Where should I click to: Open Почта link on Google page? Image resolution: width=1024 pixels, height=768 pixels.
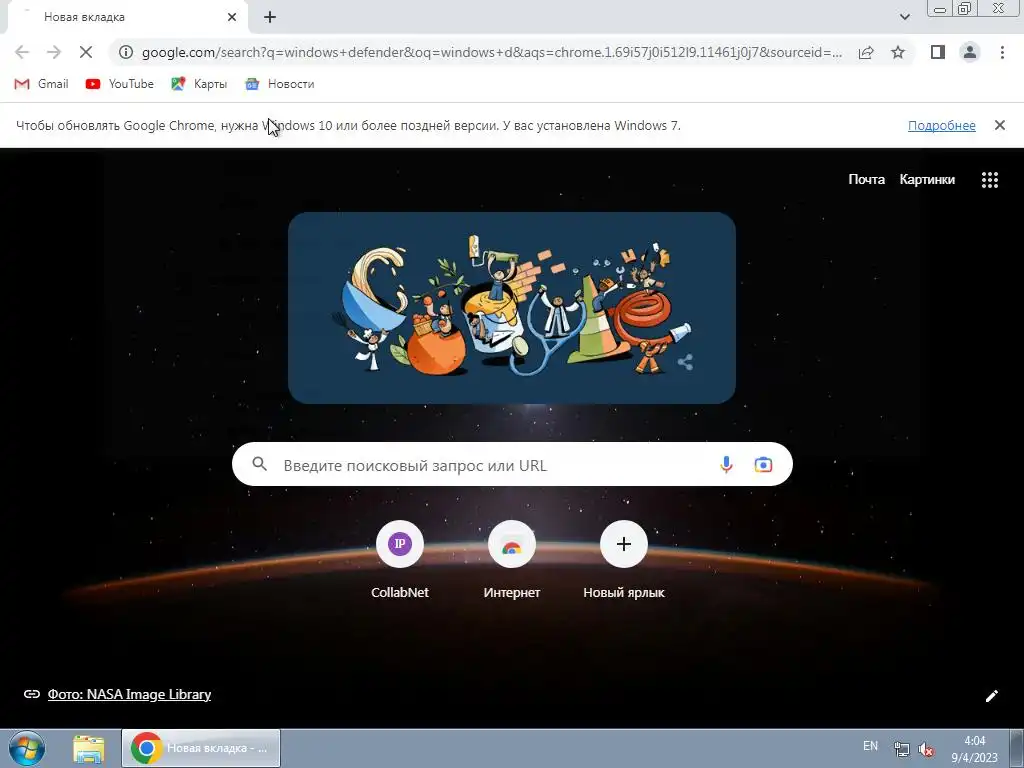(866, 179)
